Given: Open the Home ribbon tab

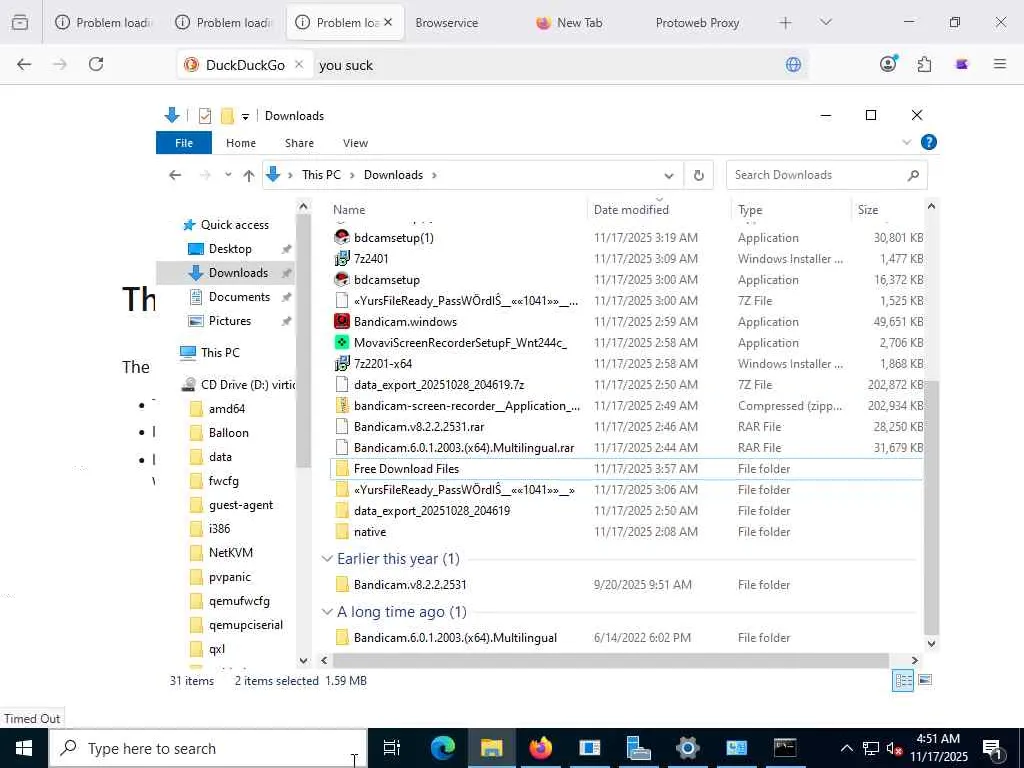Looking at the screenshot, I should tap(241, 143).
